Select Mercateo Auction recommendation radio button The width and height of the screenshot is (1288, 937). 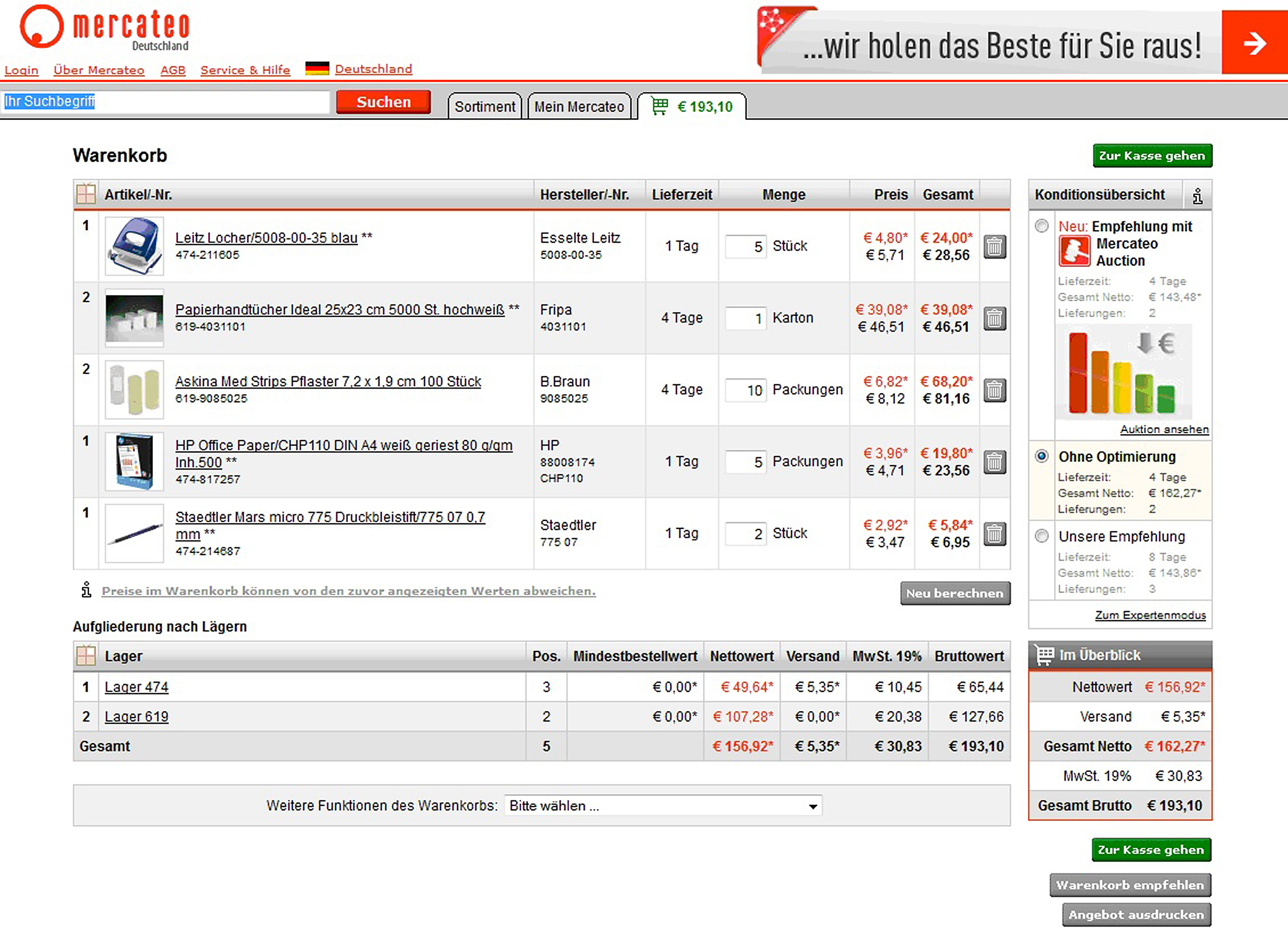coord(1041,226)
